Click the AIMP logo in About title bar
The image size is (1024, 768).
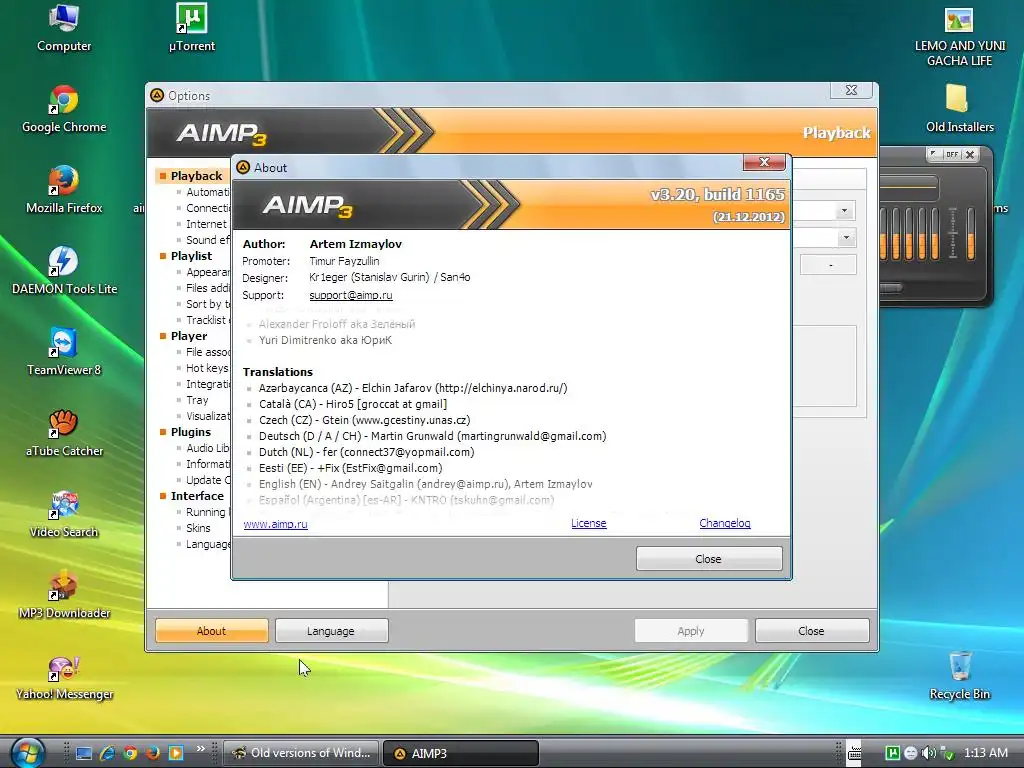coord(243,167)
